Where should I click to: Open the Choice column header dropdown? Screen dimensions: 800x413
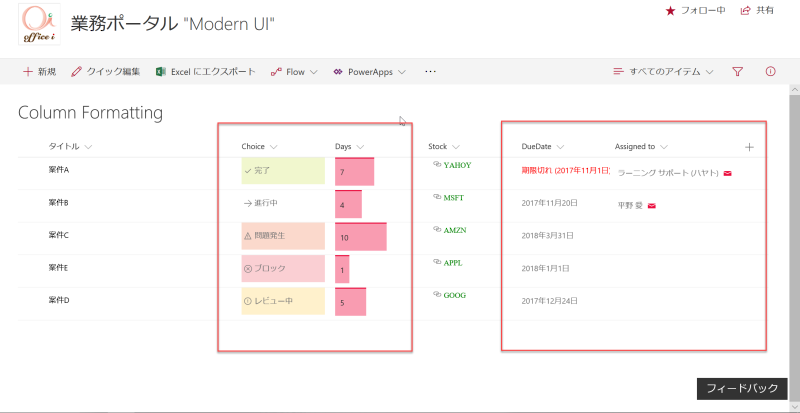pos(259,147)
